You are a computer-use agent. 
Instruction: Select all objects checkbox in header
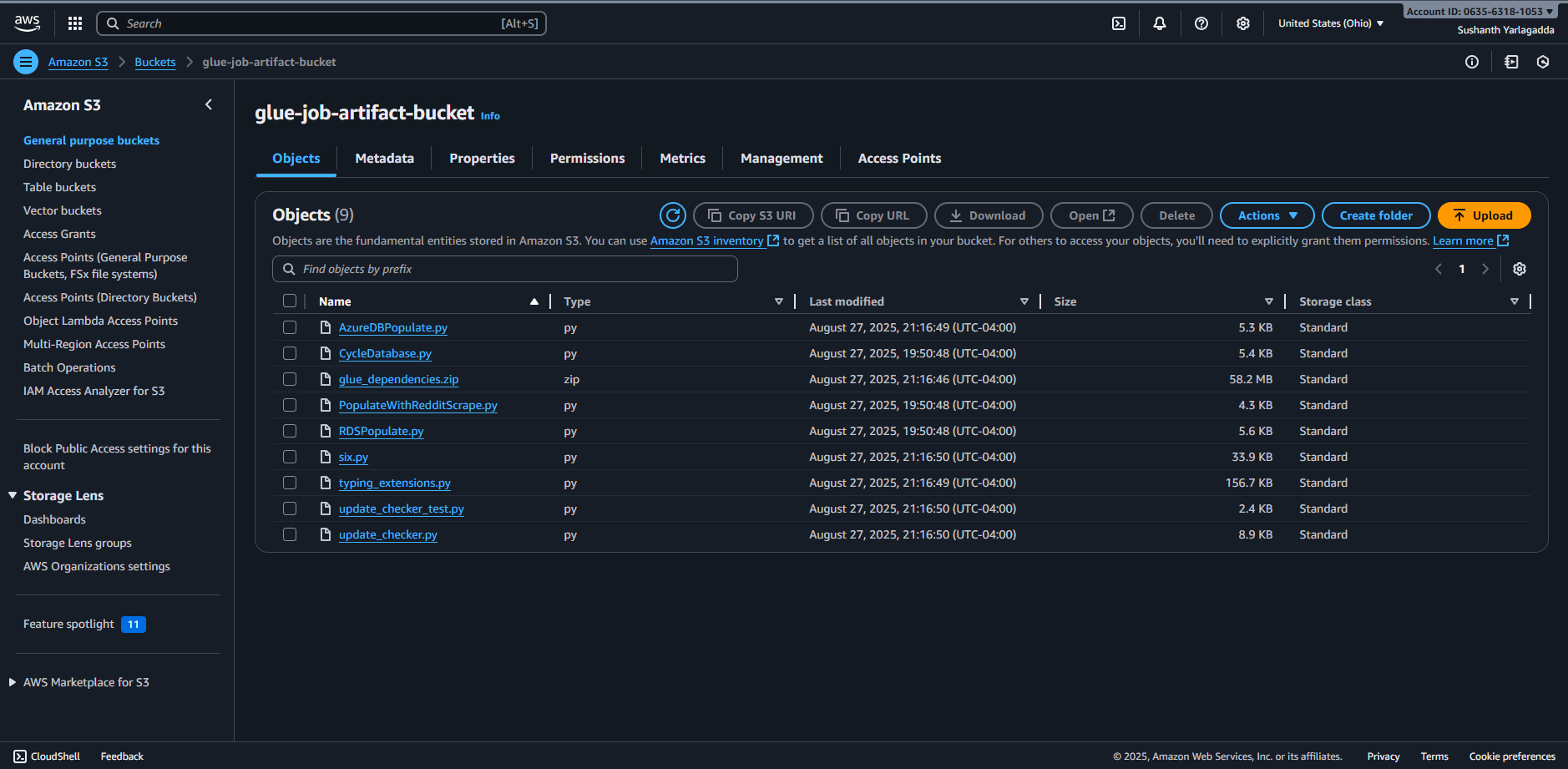click(x=290, y=301)
